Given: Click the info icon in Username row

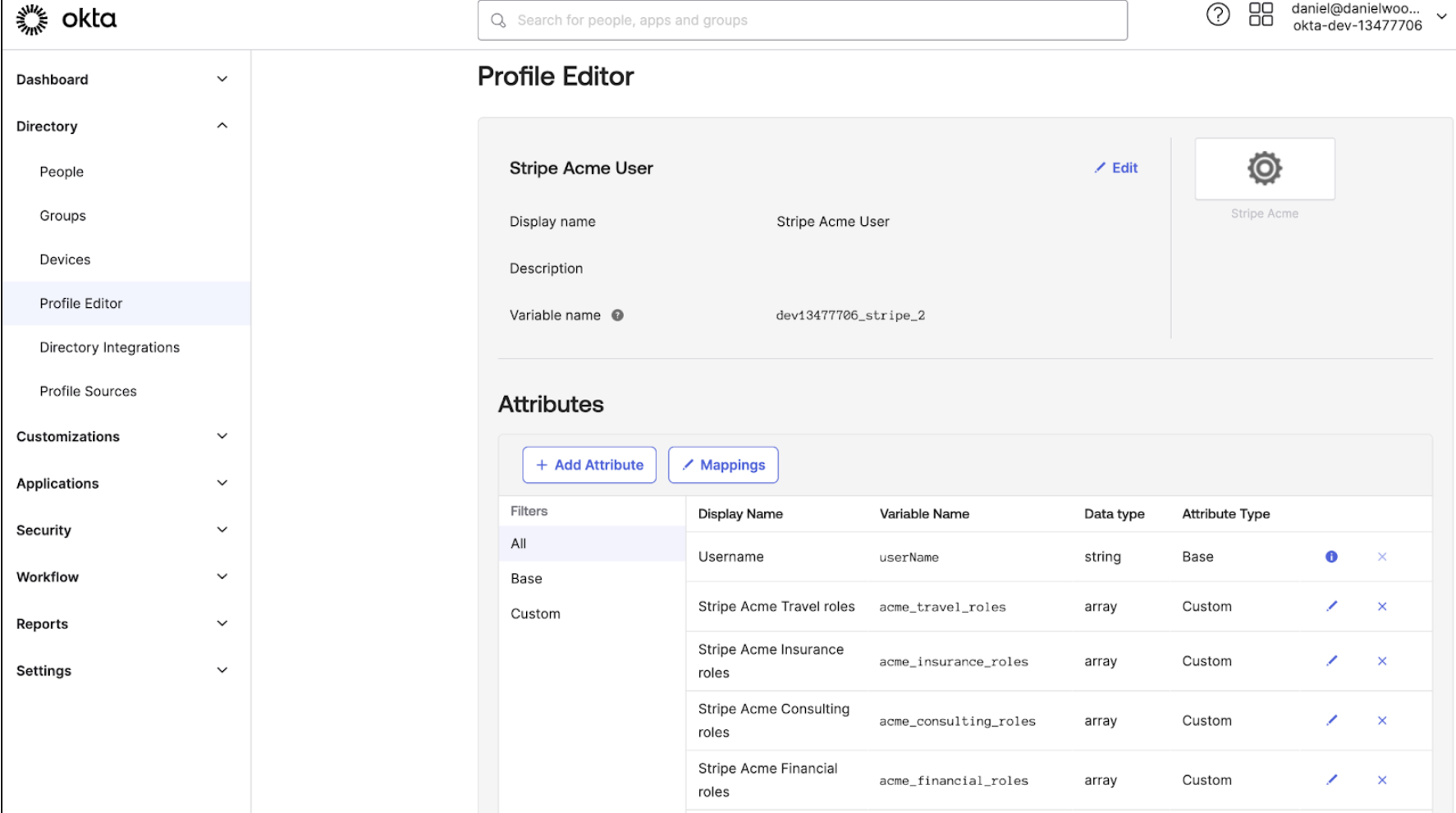Looking at the screenshot, I should 1331,557.
